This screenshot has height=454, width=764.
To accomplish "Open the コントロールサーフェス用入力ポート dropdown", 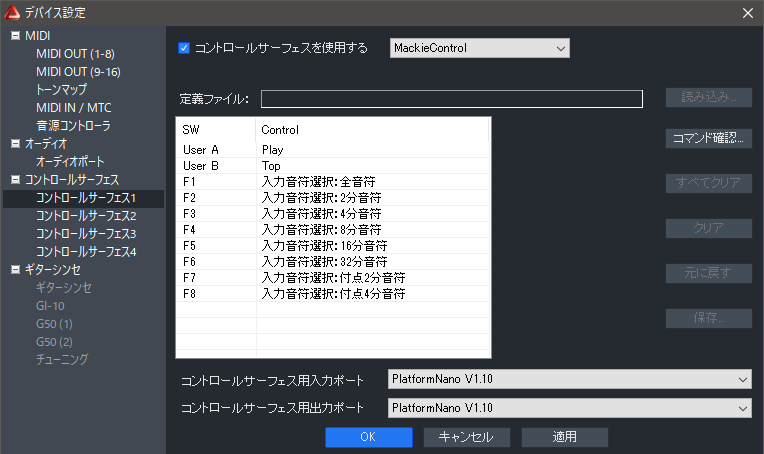I will pos(568,379).
